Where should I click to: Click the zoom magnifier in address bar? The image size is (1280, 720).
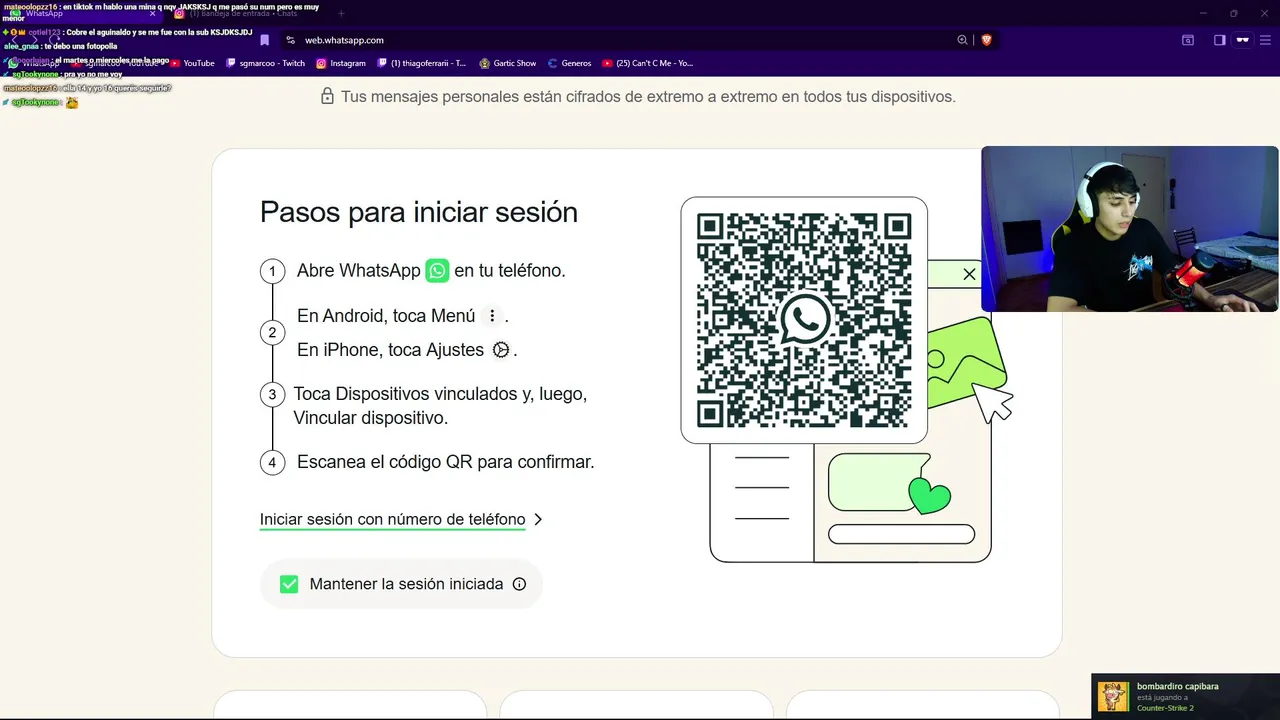click(962, 40)
